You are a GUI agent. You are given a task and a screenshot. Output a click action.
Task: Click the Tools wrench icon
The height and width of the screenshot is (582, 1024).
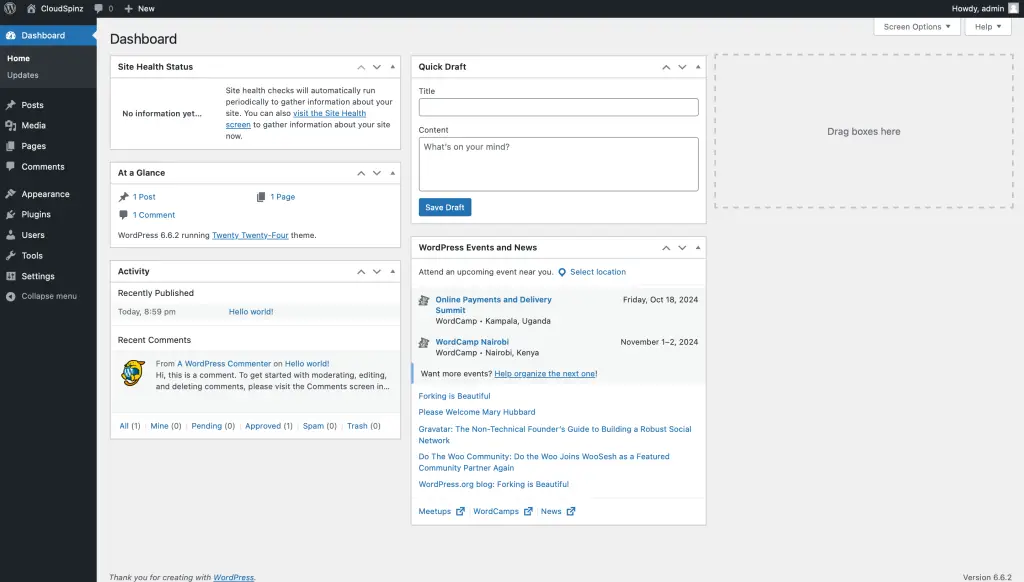click(x=10, y=256)
